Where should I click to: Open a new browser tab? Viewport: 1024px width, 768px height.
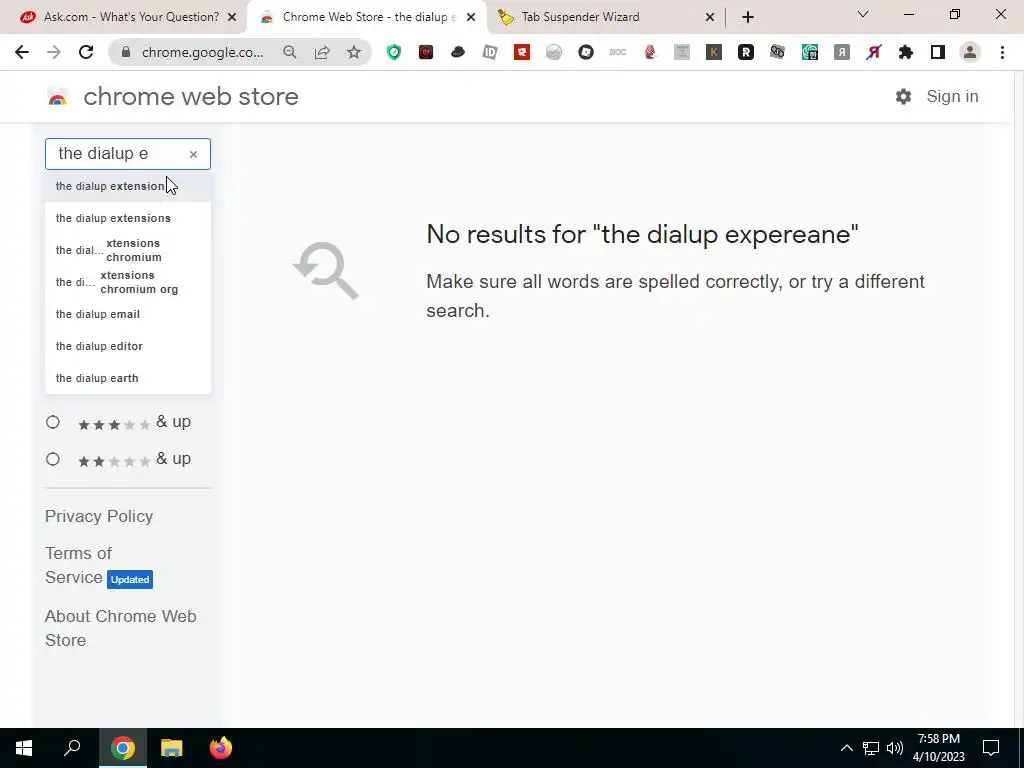(748, 18)
